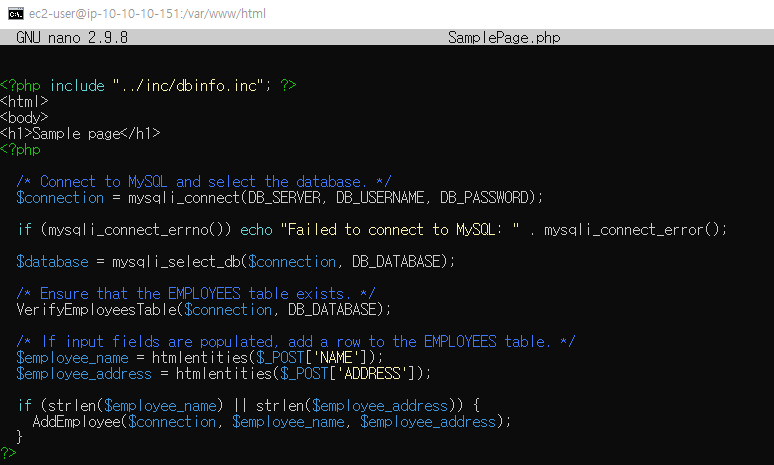Click the <html> tag line
The image size is (774, 465).
click(24, 102)
